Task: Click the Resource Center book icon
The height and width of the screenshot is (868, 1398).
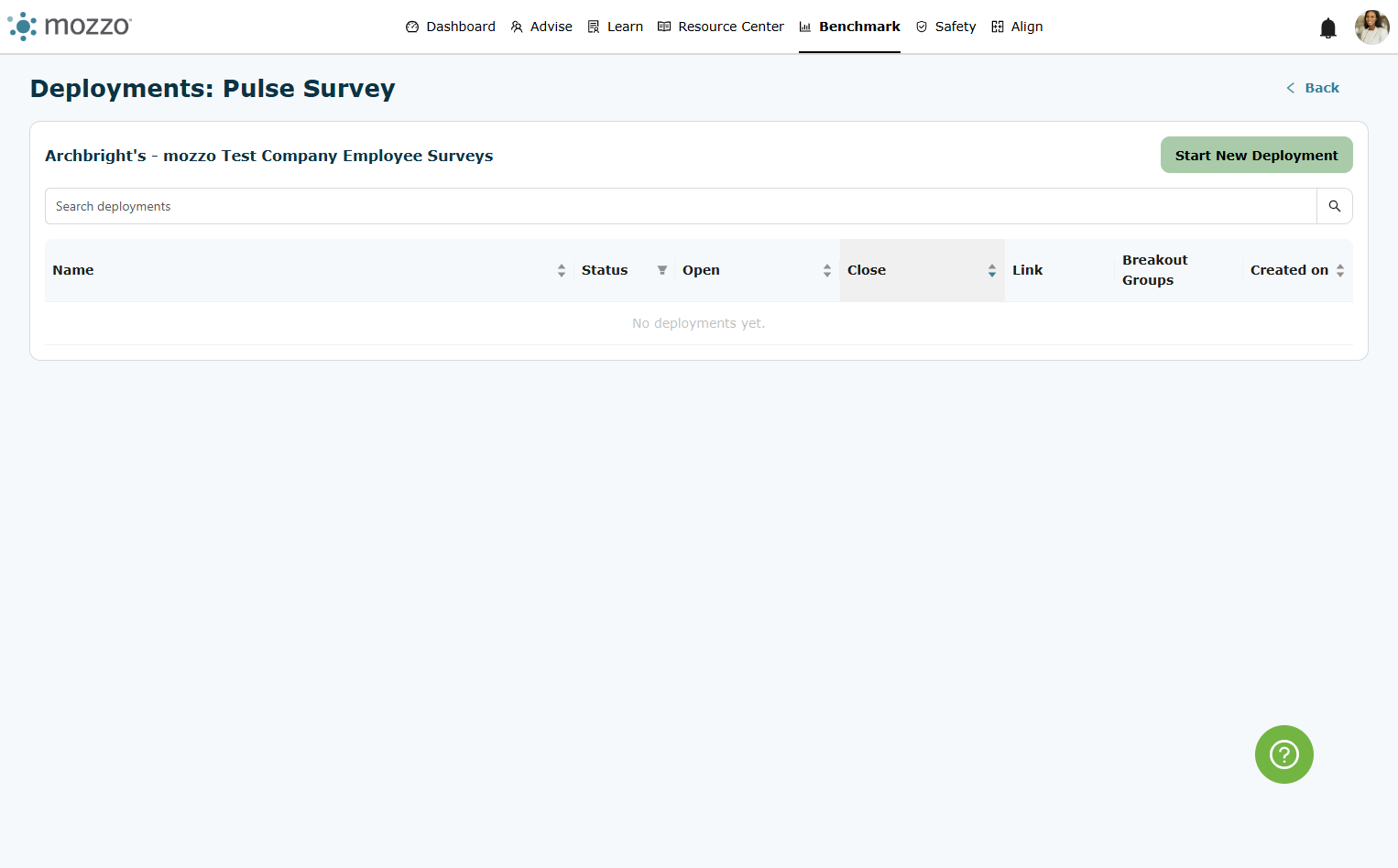Action: click(x=664, y=27)
